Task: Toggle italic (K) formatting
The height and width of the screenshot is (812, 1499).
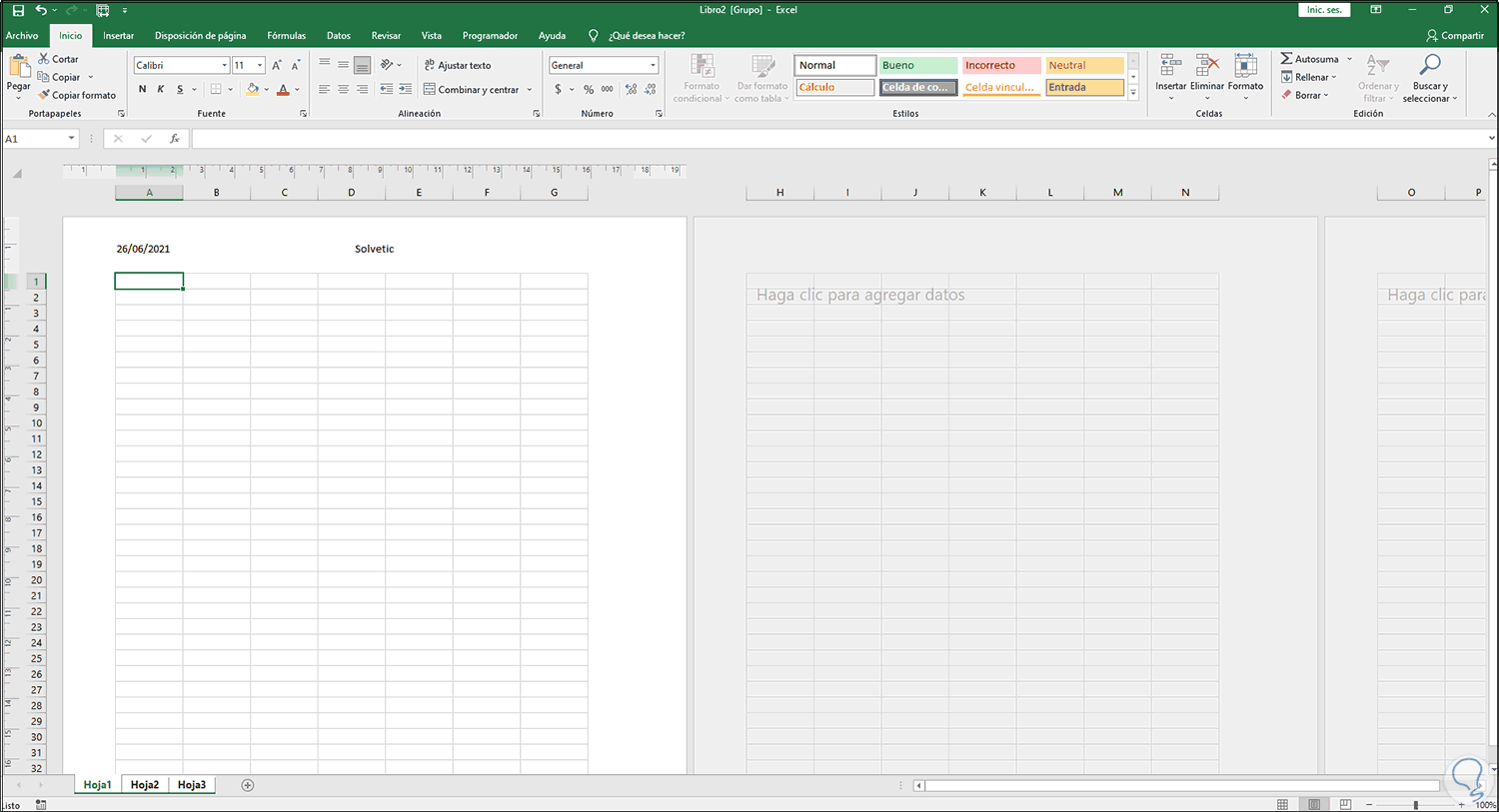Action: coord(161,89)
